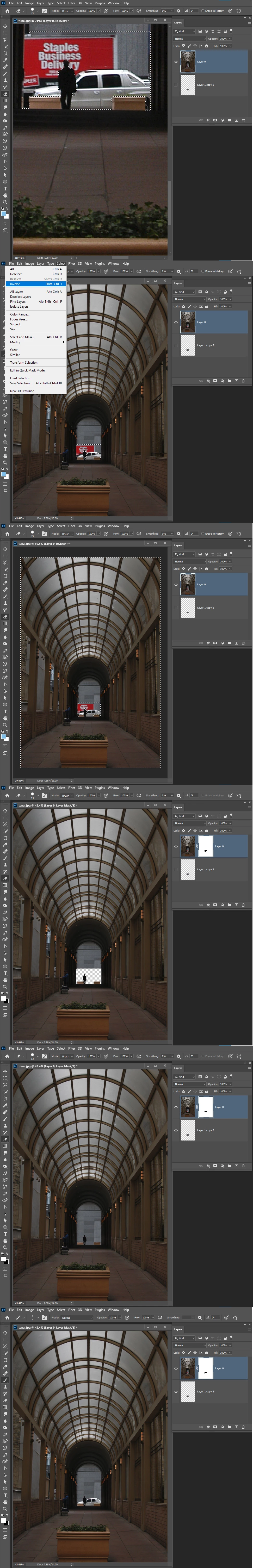Toggle Layer 0 visibility in the 39.5% window

tap(176, 584)
